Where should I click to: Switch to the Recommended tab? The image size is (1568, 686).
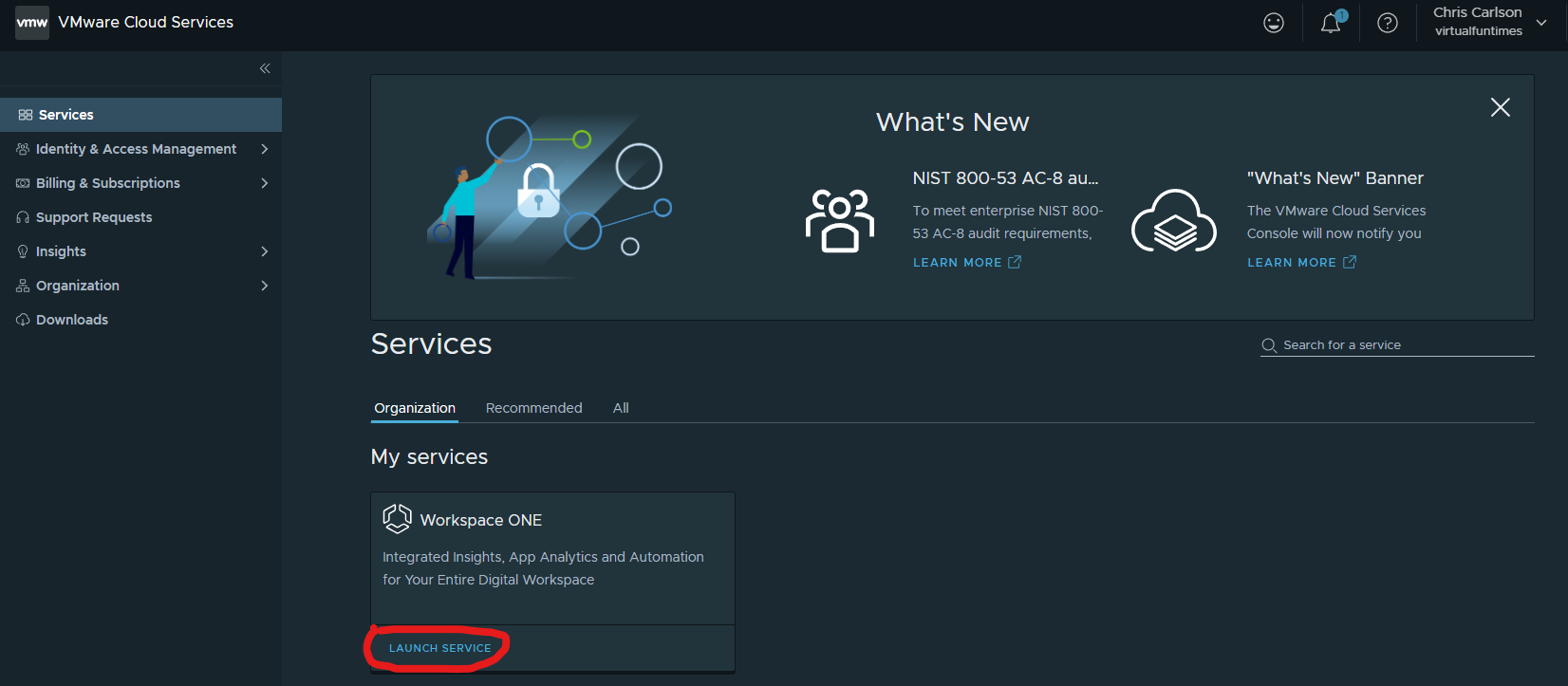click(534, 408)
